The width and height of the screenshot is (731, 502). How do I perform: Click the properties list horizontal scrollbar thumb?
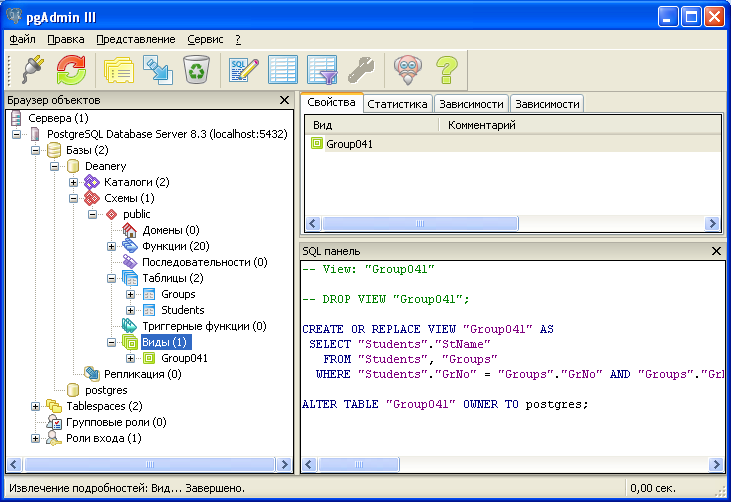coord(420,223)
